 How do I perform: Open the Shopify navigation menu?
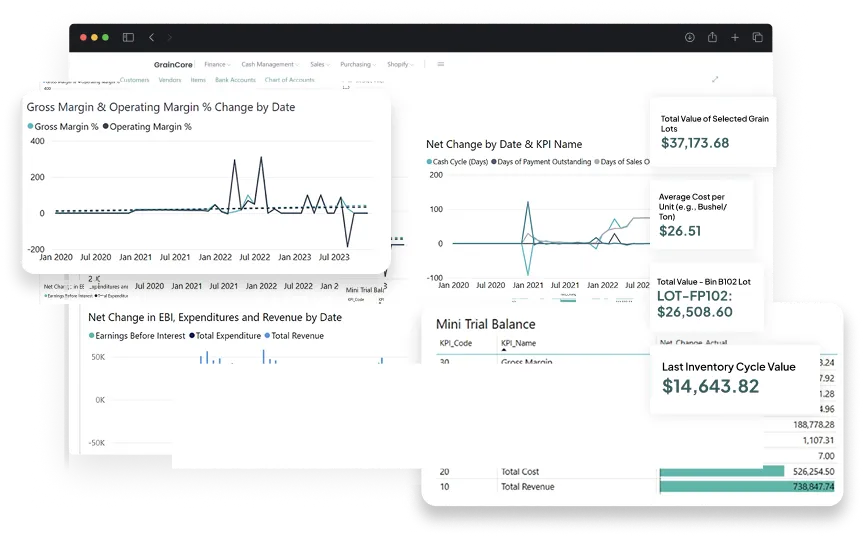[x=399, y=64]
